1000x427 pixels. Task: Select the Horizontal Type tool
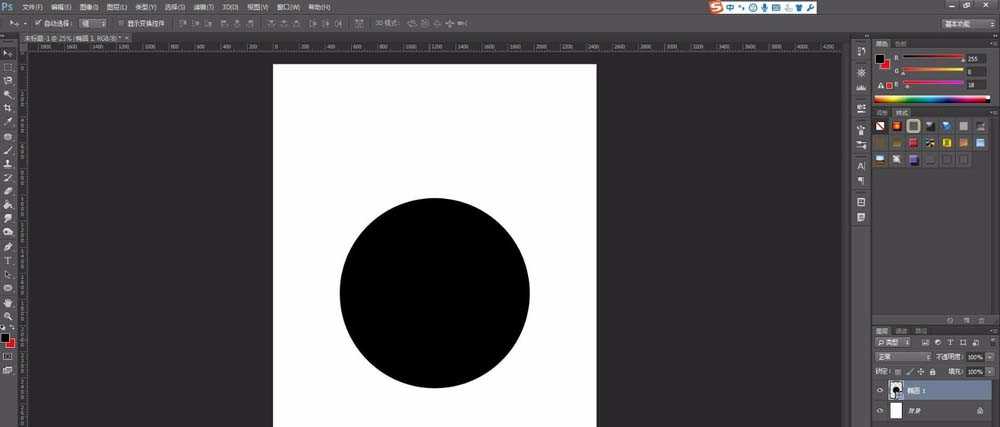click(8, 260)
